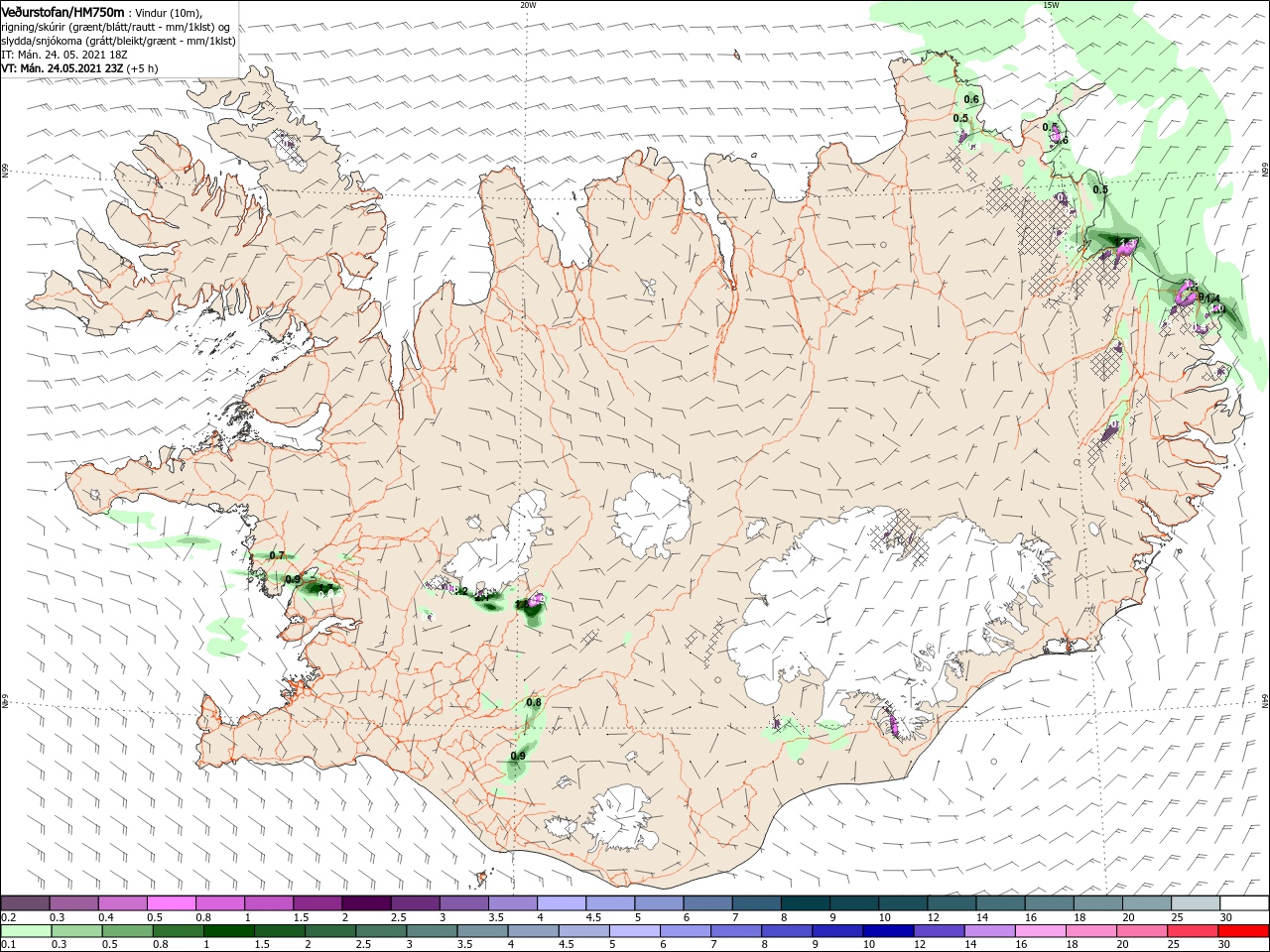Click the 0.6 precipitation value in the northeast
Viewport: 1270px width, 952px height.
click(x=971, y=99)
